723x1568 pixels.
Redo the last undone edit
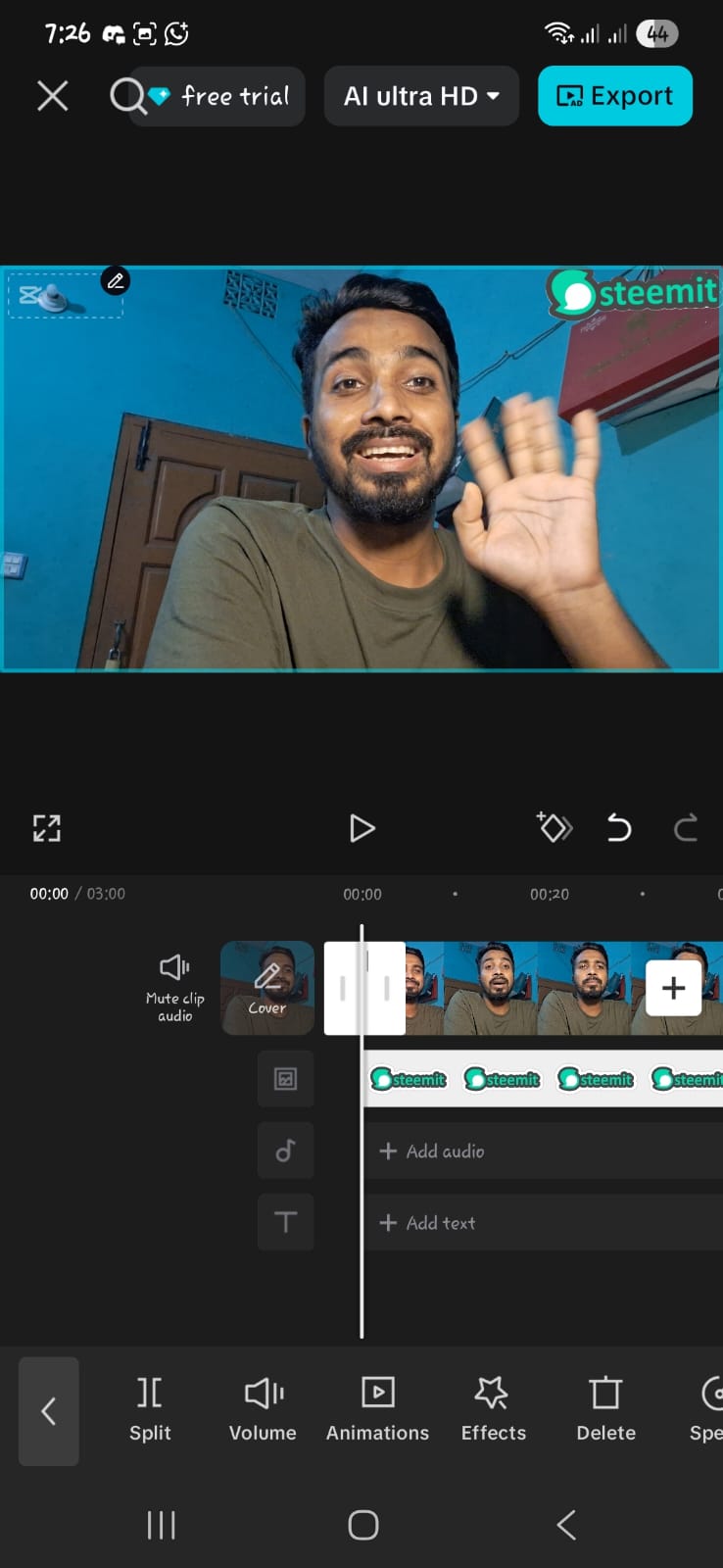686,828
